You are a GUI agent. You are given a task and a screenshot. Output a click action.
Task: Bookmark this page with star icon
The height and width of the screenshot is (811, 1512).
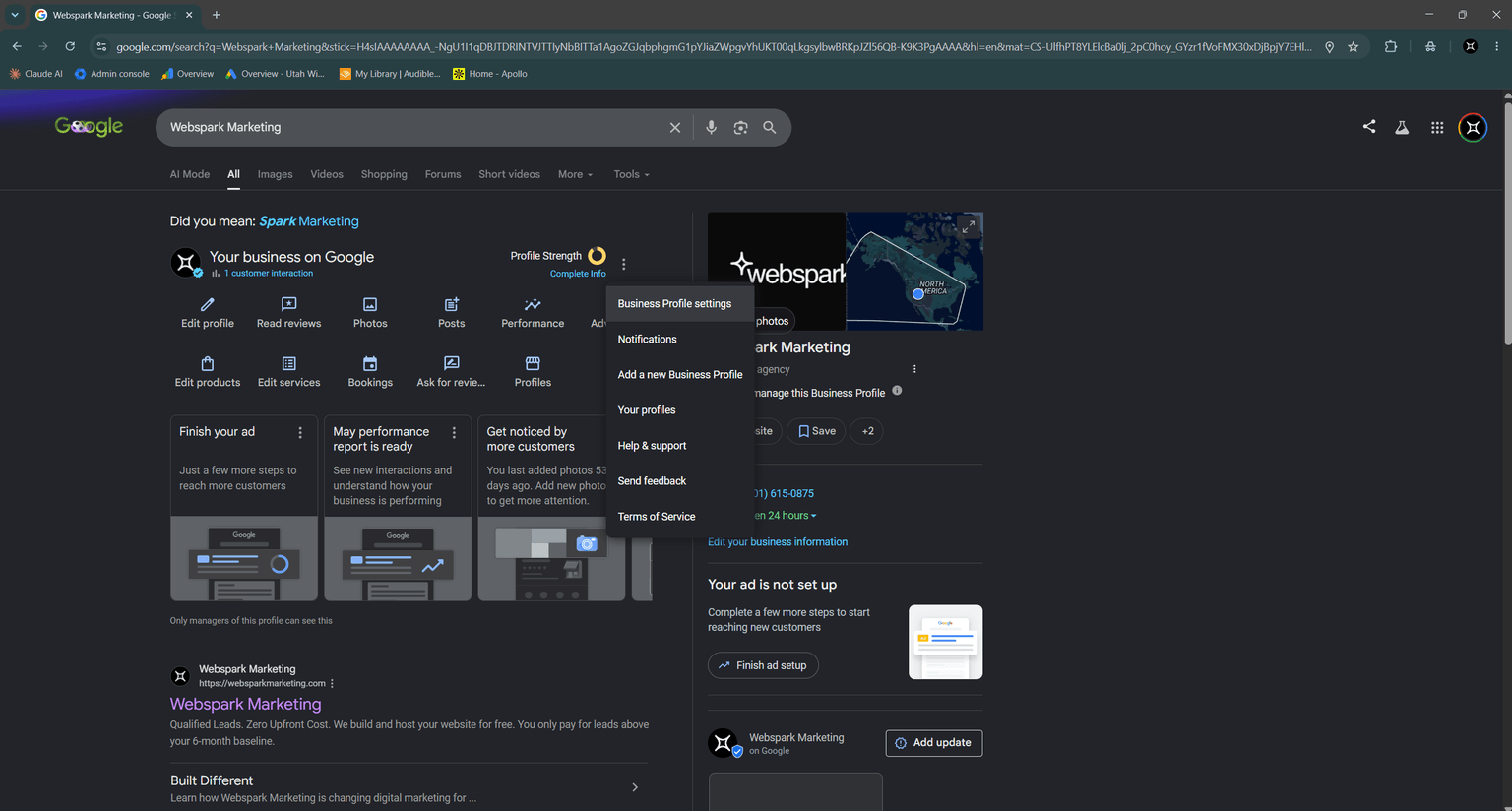1354,46
